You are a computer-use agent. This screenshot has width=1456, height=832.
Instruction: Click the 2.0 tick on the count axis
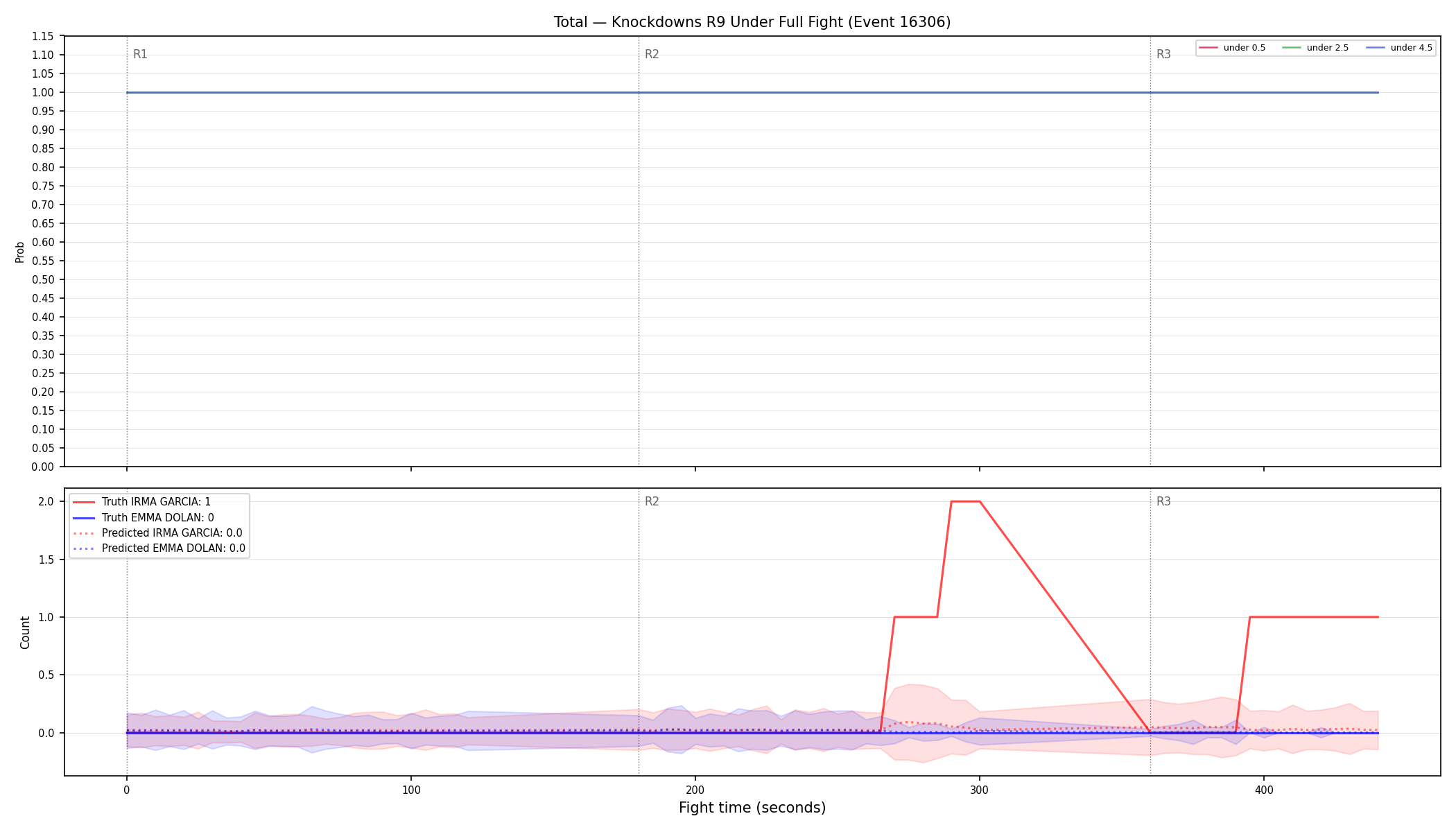click(46, 501)
